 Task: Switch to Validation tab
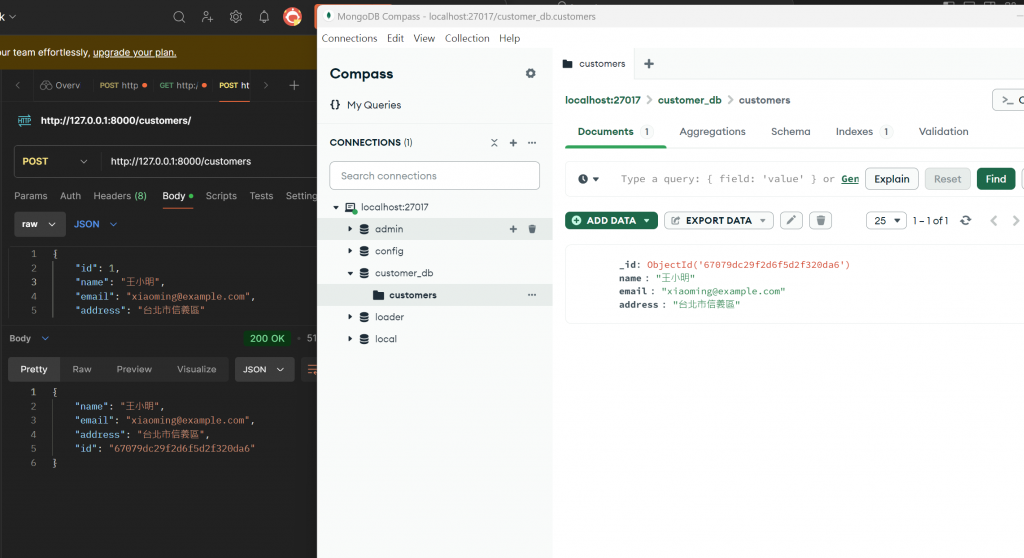[943, 131]
